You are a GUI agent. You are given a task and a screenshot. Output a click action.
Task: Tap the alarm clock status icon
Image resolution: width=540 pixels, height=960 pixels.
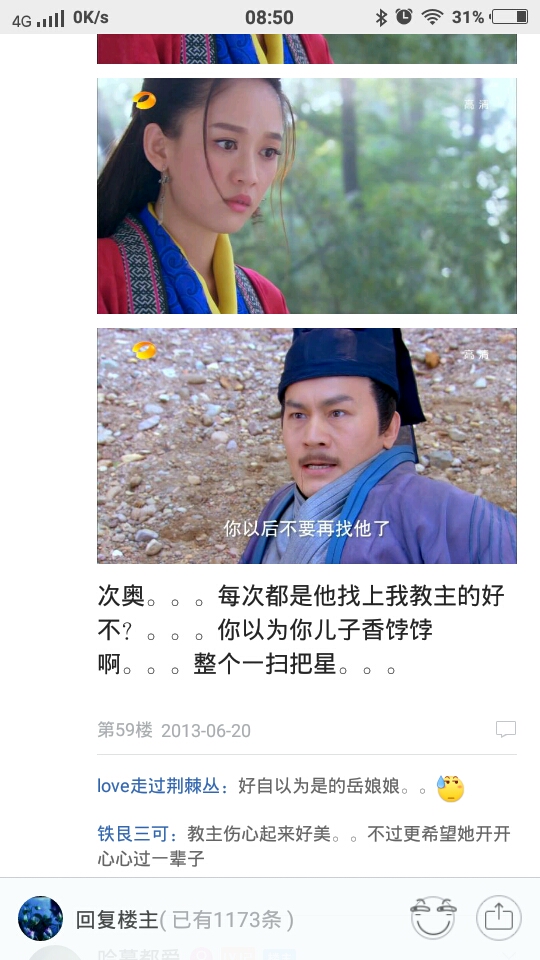403,17
